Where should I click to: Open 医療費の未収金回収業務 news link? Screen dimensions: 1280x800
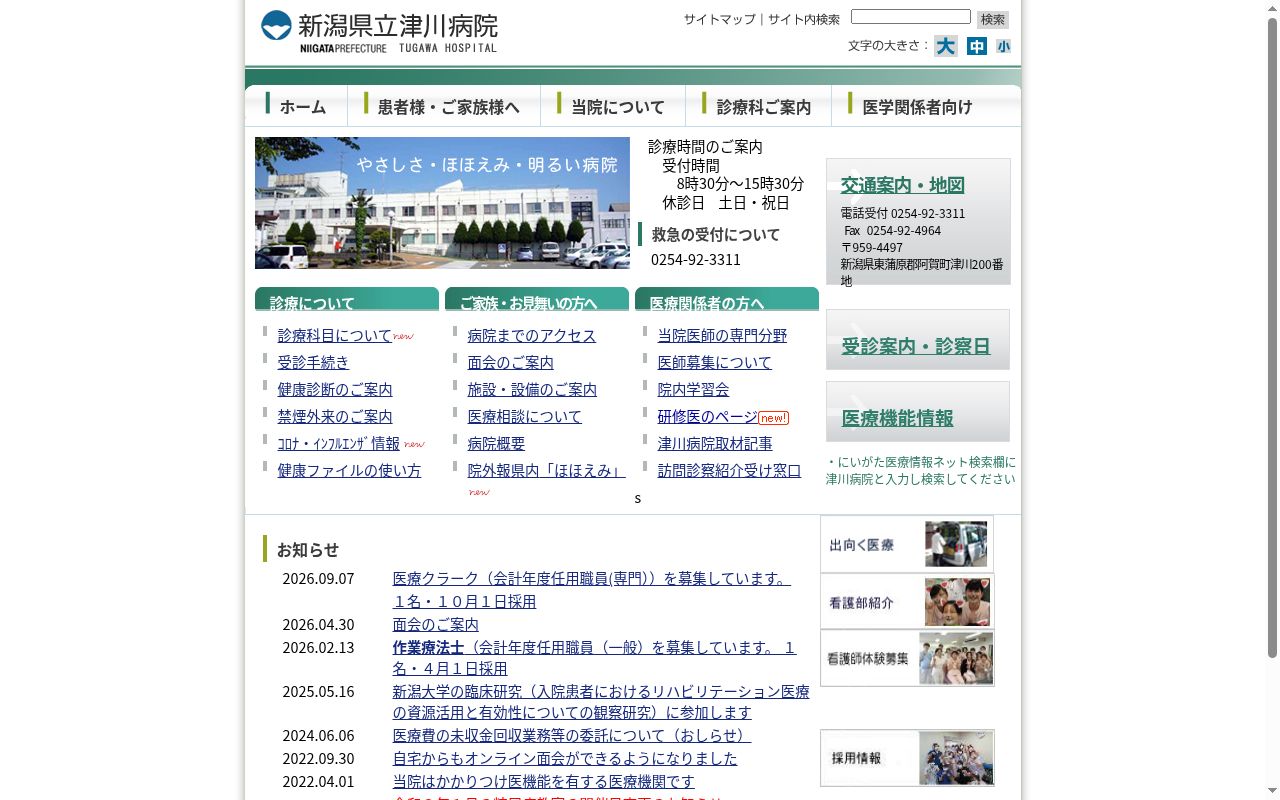pyautogui.click(x=572, y=735)
